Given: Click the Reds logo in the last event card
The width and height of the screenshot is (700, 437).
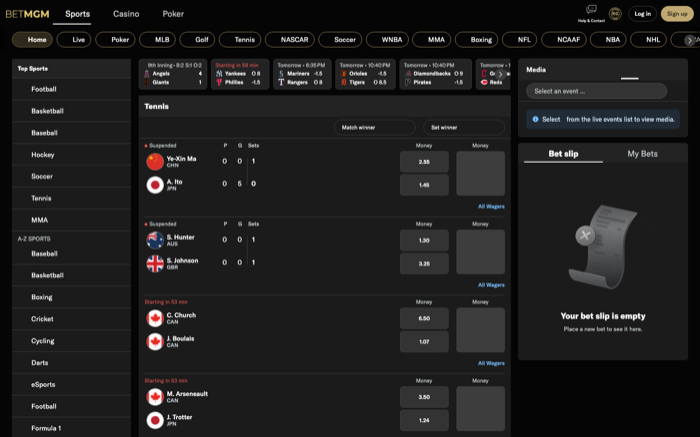Looking at the screenshot, I should click(x=484, y=82).
